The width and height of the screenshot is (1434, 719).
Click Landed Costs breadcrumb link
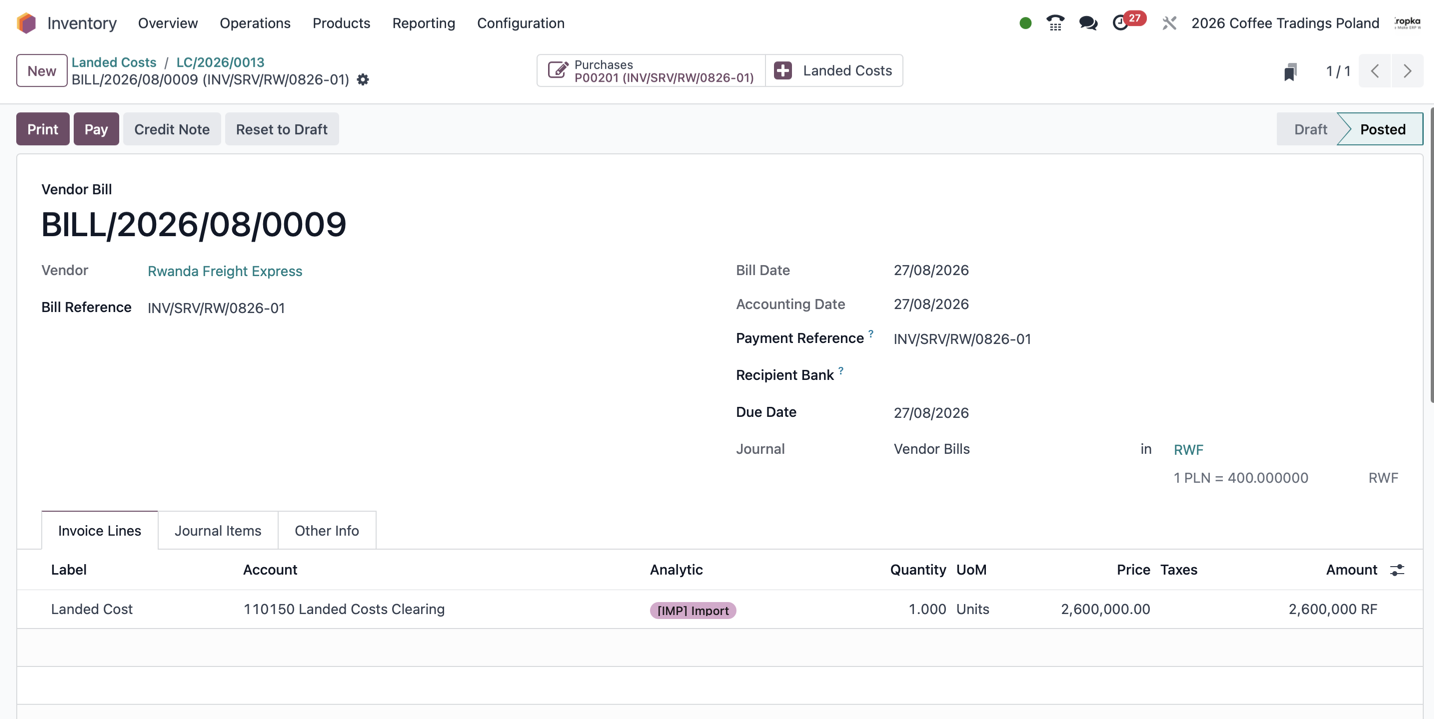114,62
